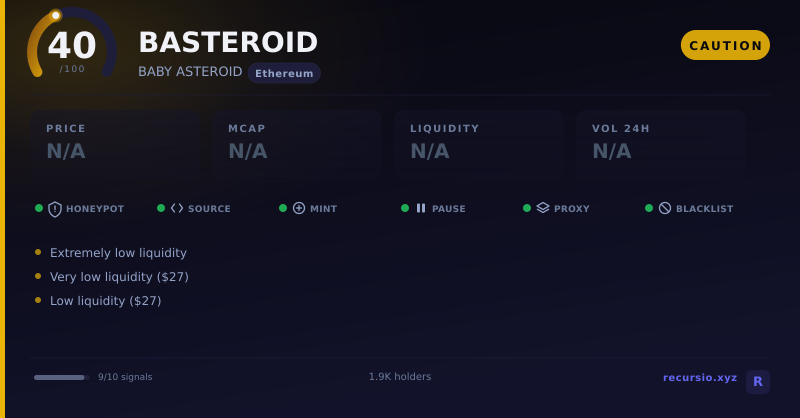Click the Blacklist prohibited icon

(665, 208)
